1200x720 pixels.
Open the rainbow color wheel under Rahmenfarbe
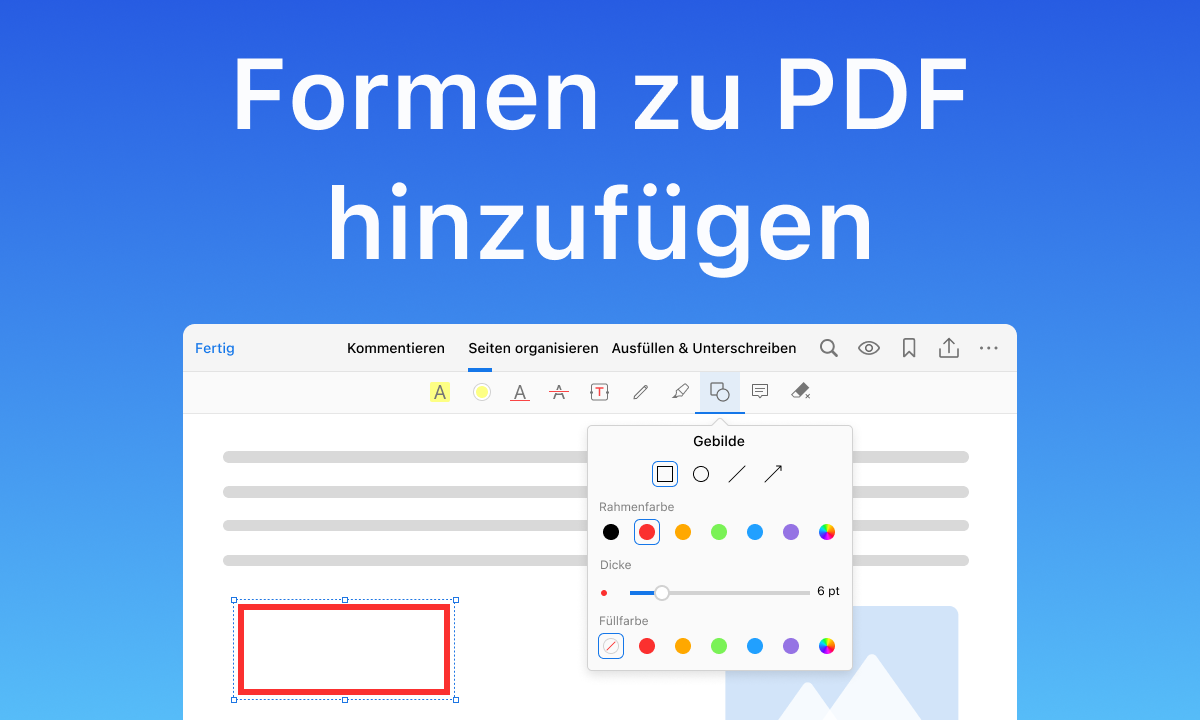(x=827, y=531)
